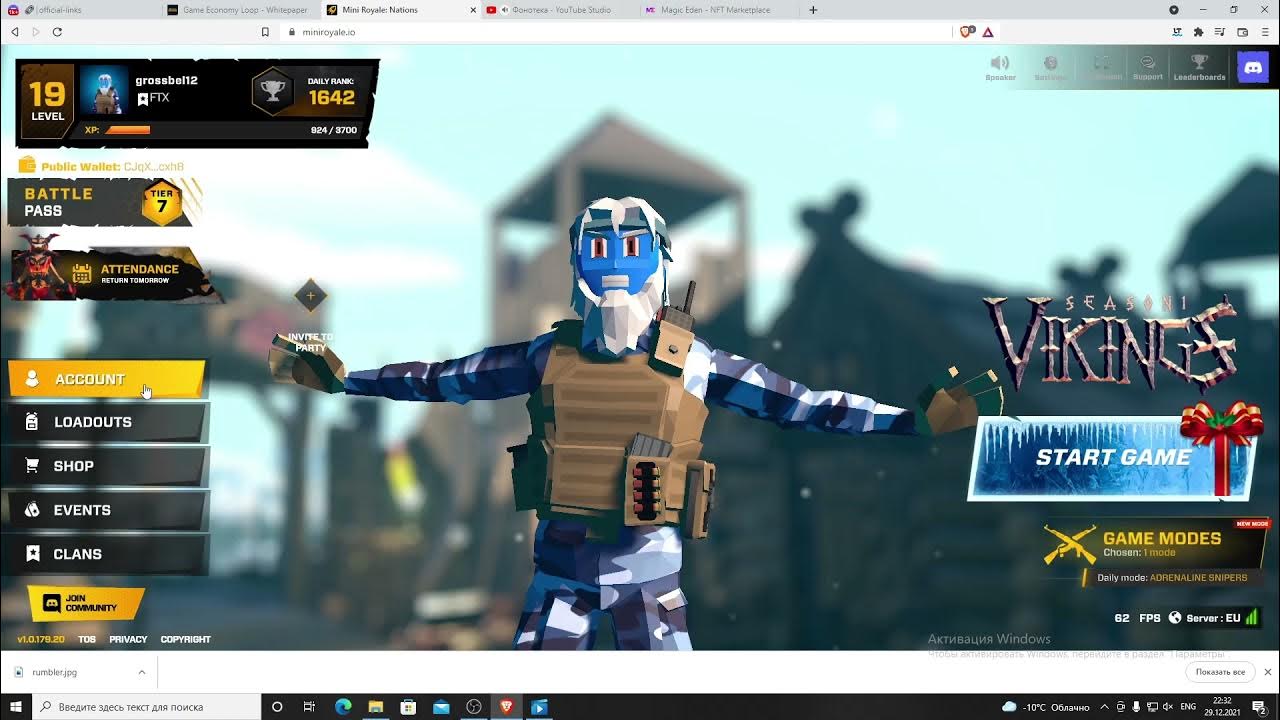
Task: Click the Start Game button
Action: pyautogui.click(x=1112, y=458)
